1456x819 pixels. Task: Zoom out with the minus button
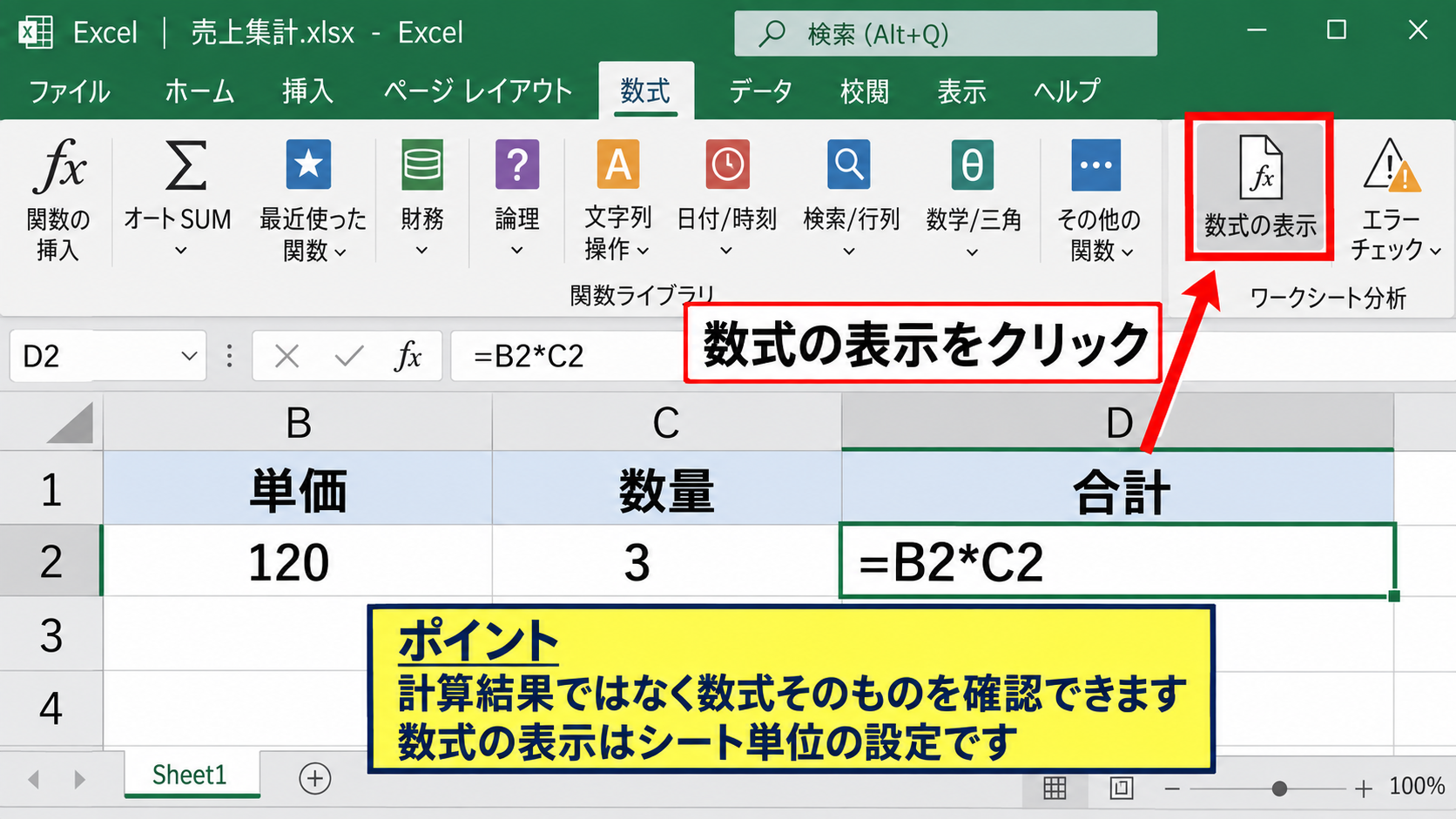(1172, 789)
